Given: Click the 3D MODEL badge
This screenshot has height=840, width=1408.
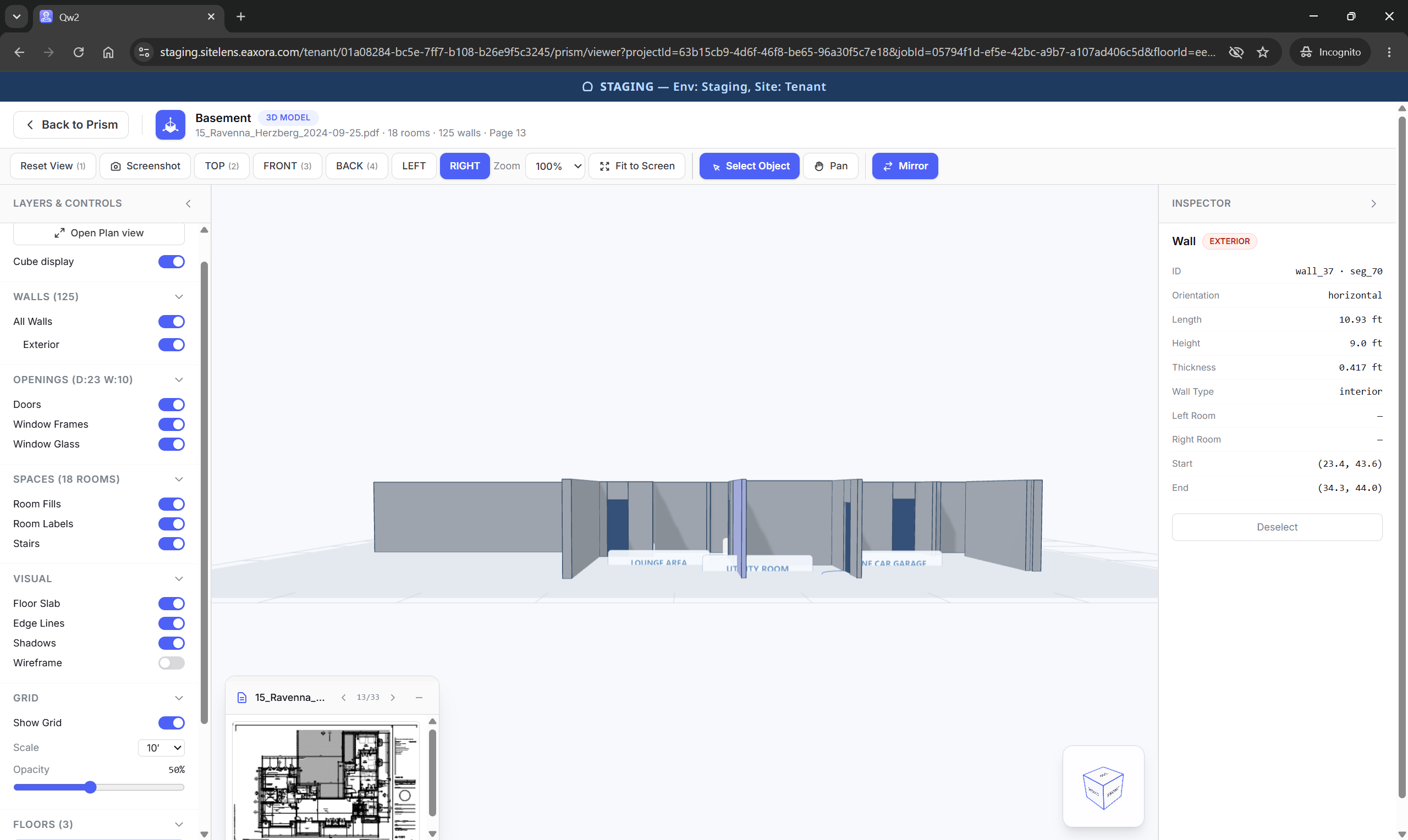Looking at the screenshot, I should (x=288, y=117).
